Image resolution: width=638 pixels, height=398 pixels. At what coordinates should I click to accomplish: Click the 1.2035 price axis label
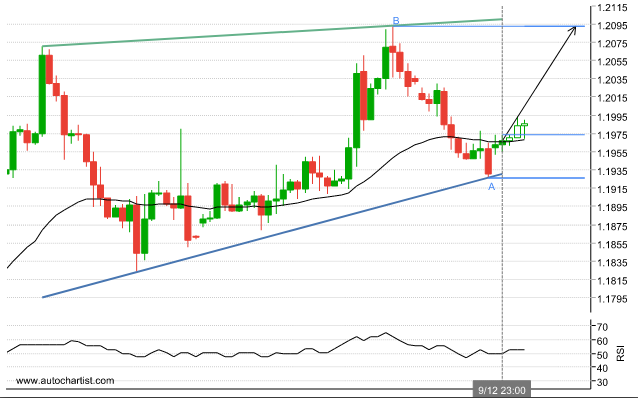tap(612, 80)
